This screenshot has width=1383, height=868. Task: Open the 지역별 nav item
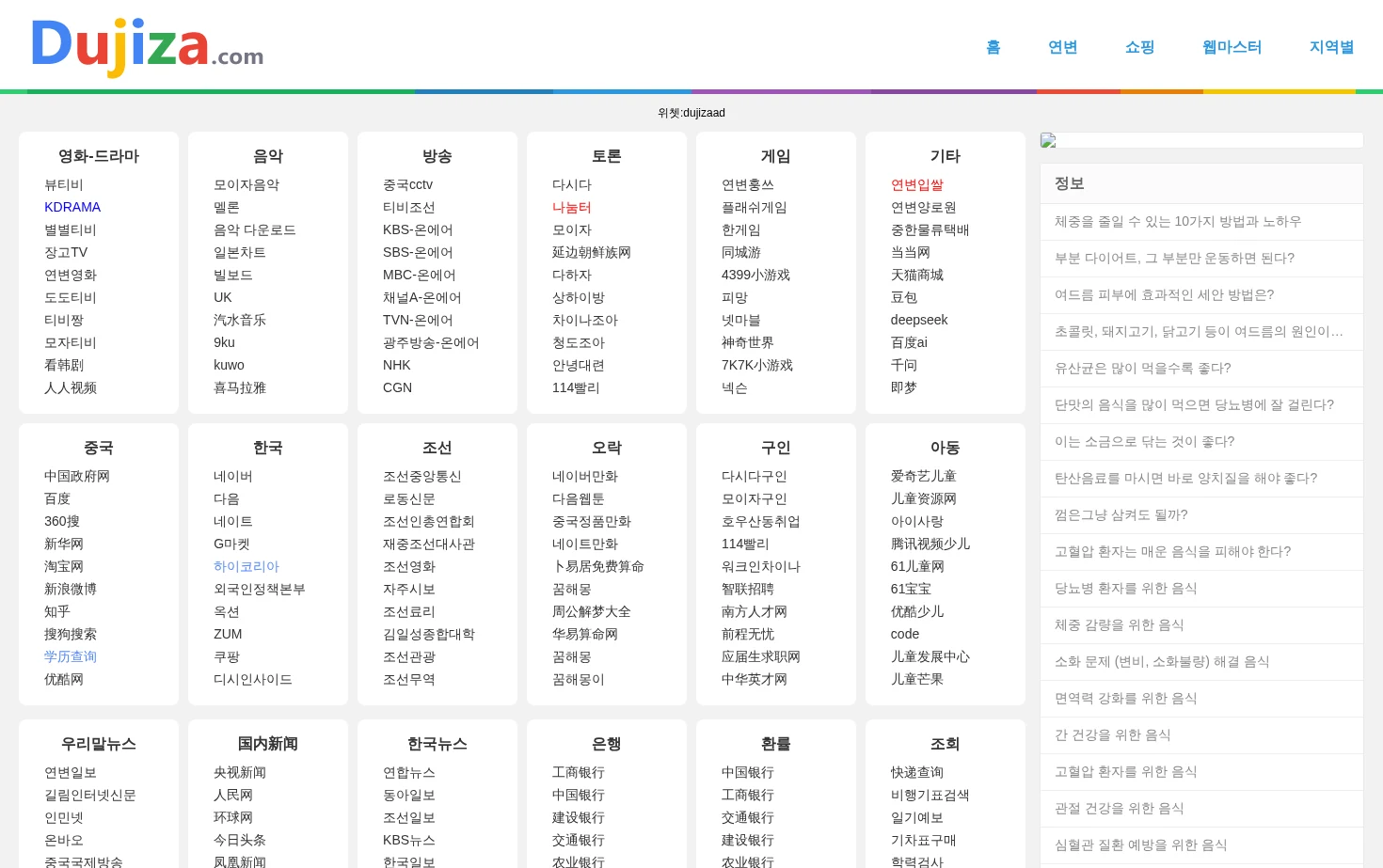click(1332, 47)
